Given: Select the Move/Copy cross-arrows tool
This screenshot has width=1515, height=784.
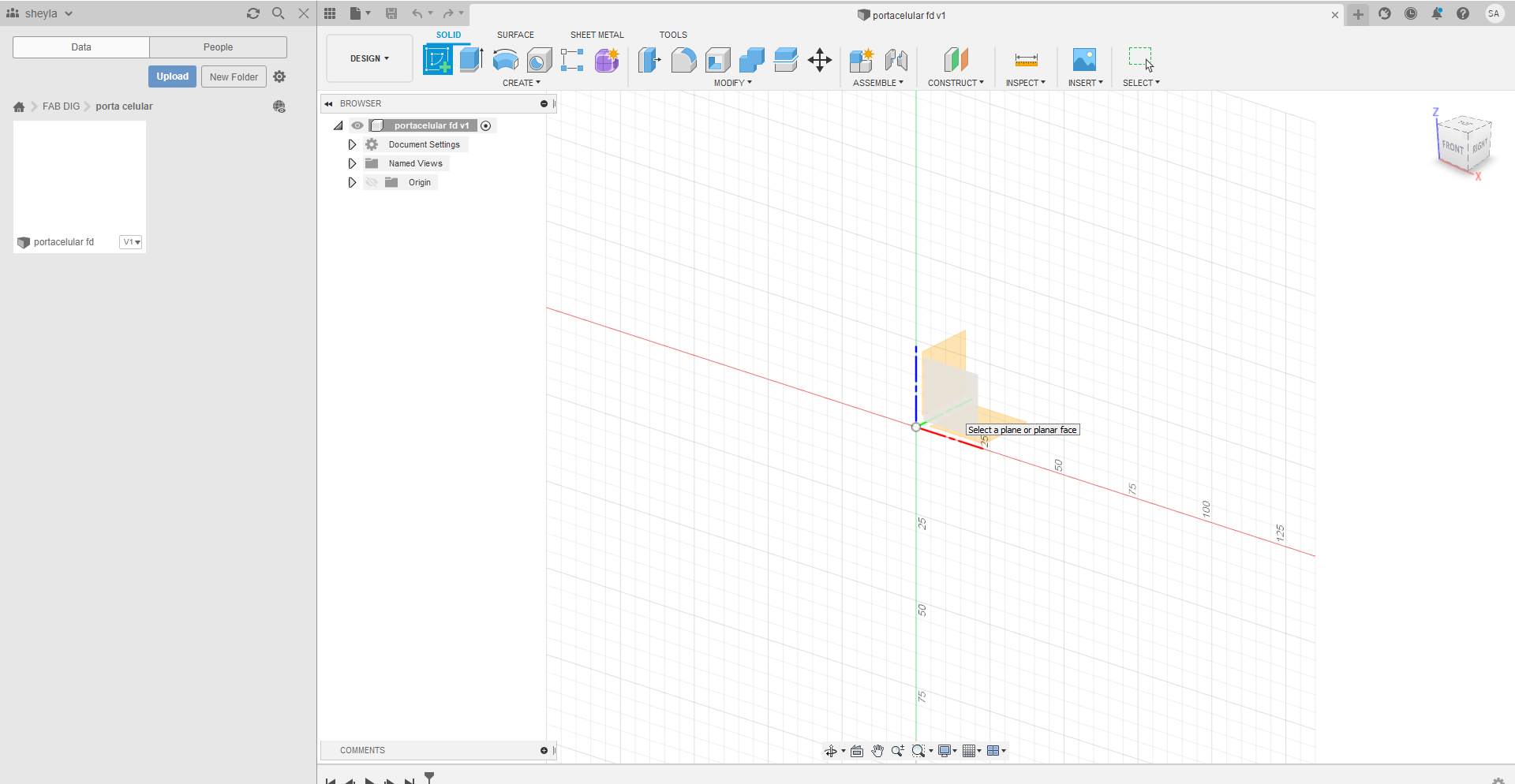Looking at the screenshot, I should (x=820, y=60).
